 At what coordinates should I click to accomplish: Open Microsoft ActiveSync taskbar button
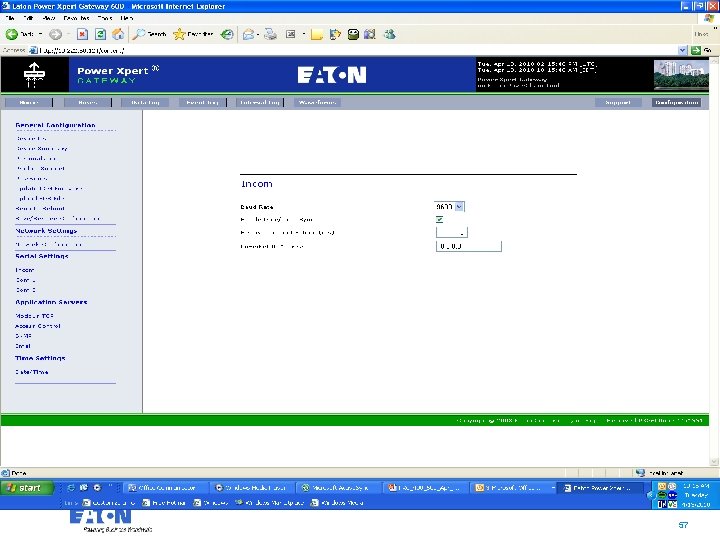[338, 488]
